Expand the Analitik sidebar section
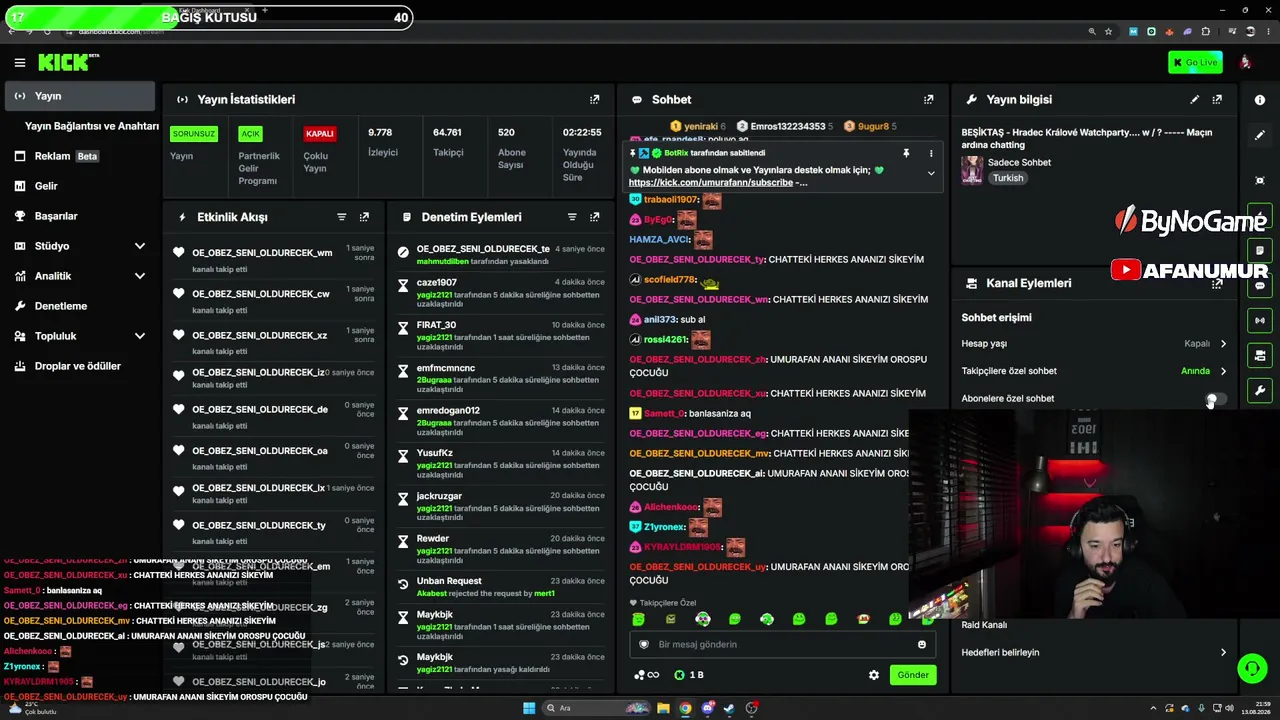1280x720 pixels. click(x=140, y=276)
